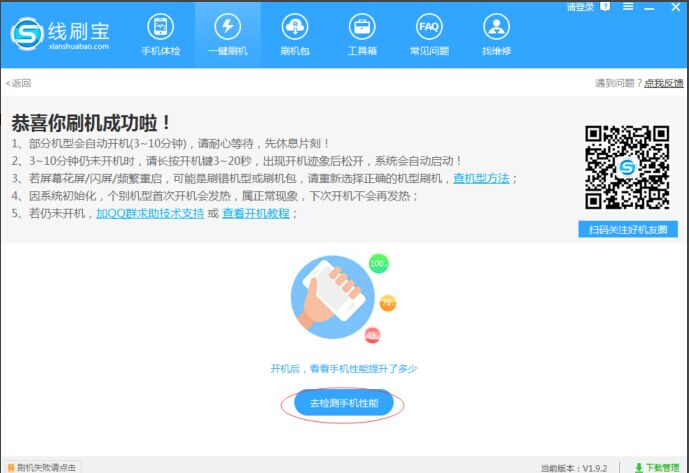This screenshot has width=689, height=473.
Task: Open the 找维修 repair service page
Action: pos(496,34)
